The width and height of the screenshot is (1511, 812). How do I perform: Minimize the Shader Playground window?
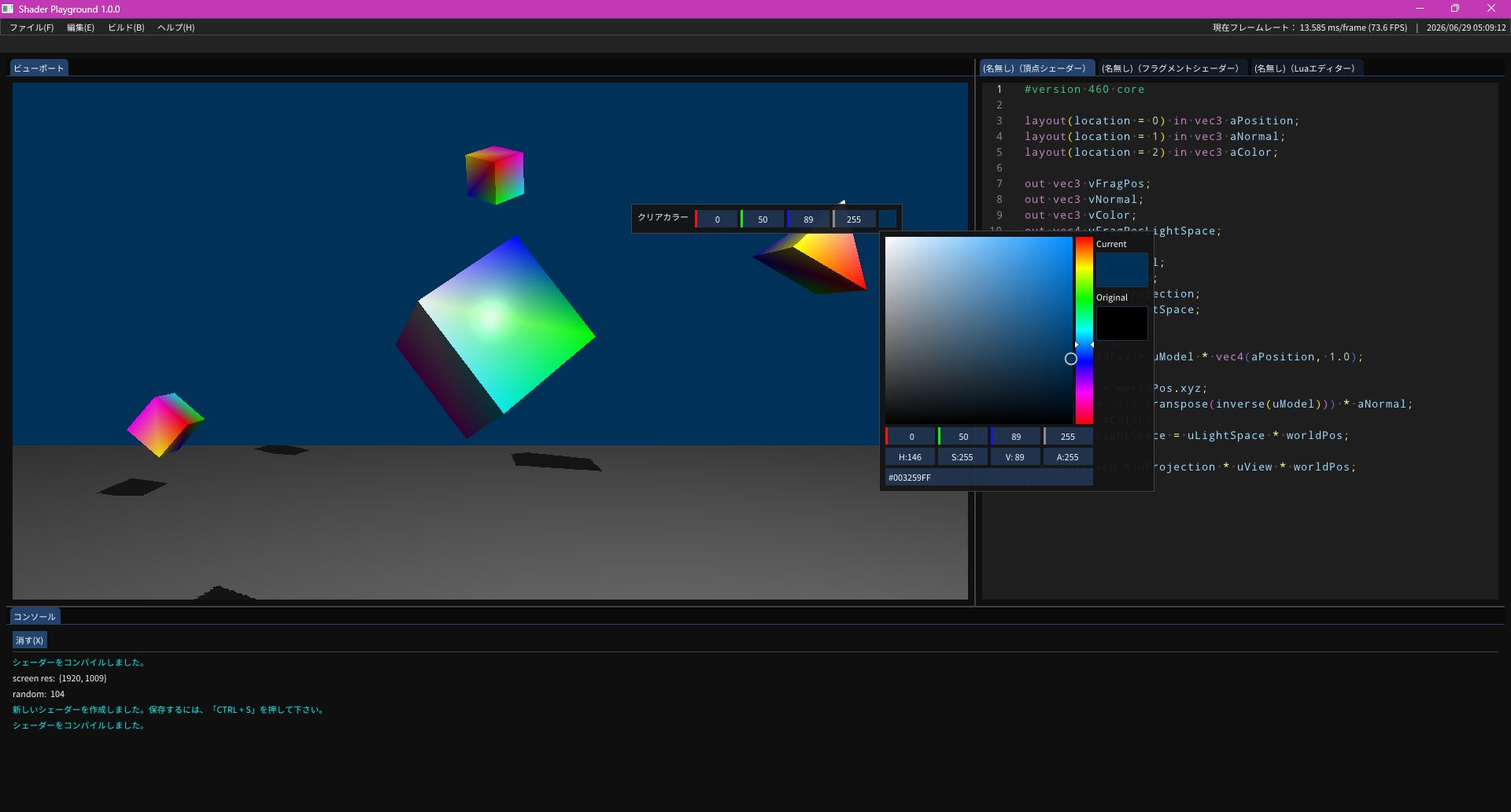pyautogui.click(x=1419, y=9)
